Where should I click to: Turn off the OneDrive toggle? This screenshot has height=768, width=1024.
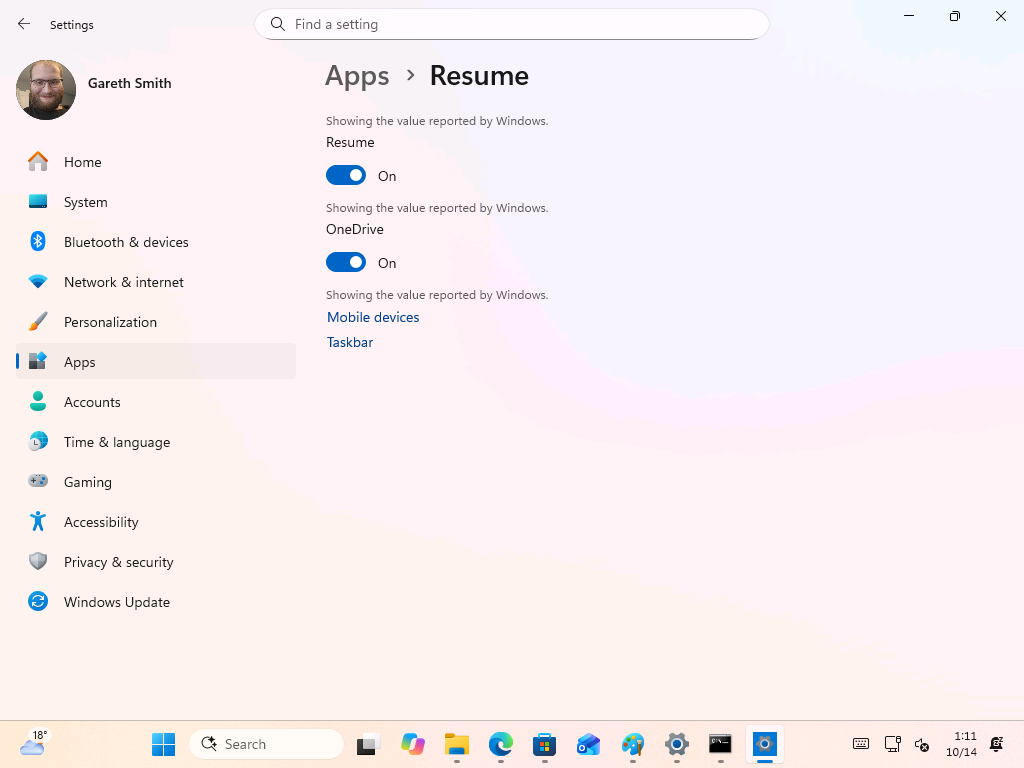[x=346, y=262]
